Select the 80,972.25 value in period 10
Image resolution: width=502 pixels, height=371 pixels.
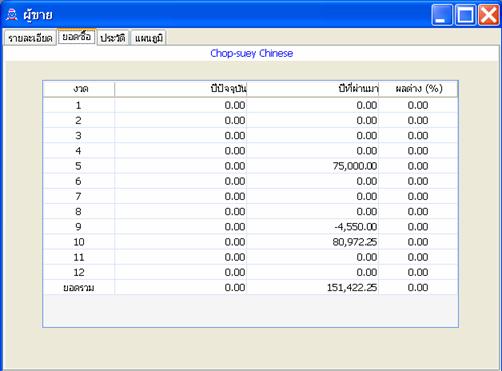click(355, 242)
